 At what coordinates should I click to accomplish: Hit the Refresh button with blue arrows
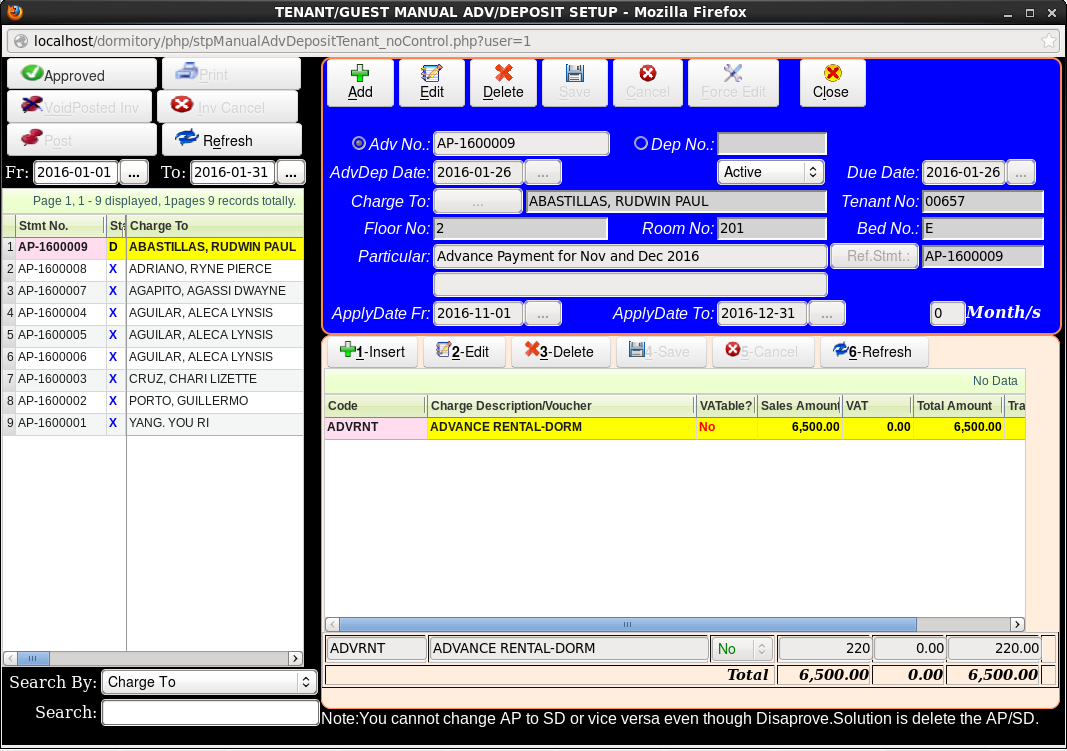pyautogui.click(x=231, y=140)
